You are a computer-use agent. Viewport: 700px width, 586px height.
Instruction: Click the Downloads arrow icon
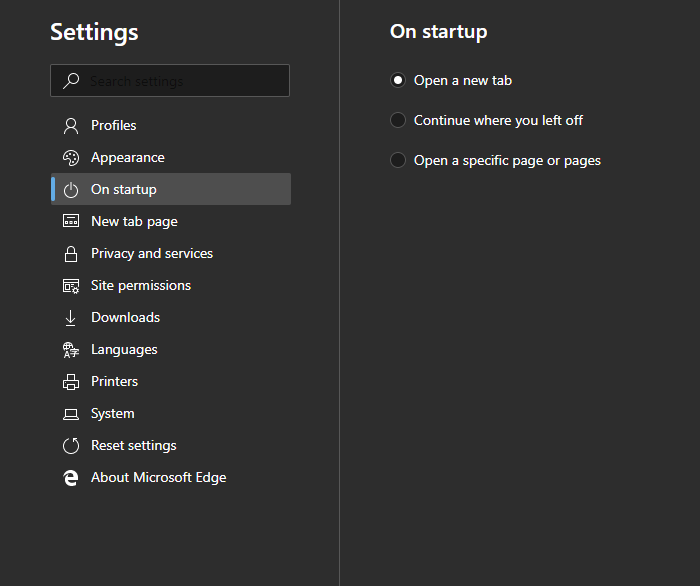[x=71, y=317]
